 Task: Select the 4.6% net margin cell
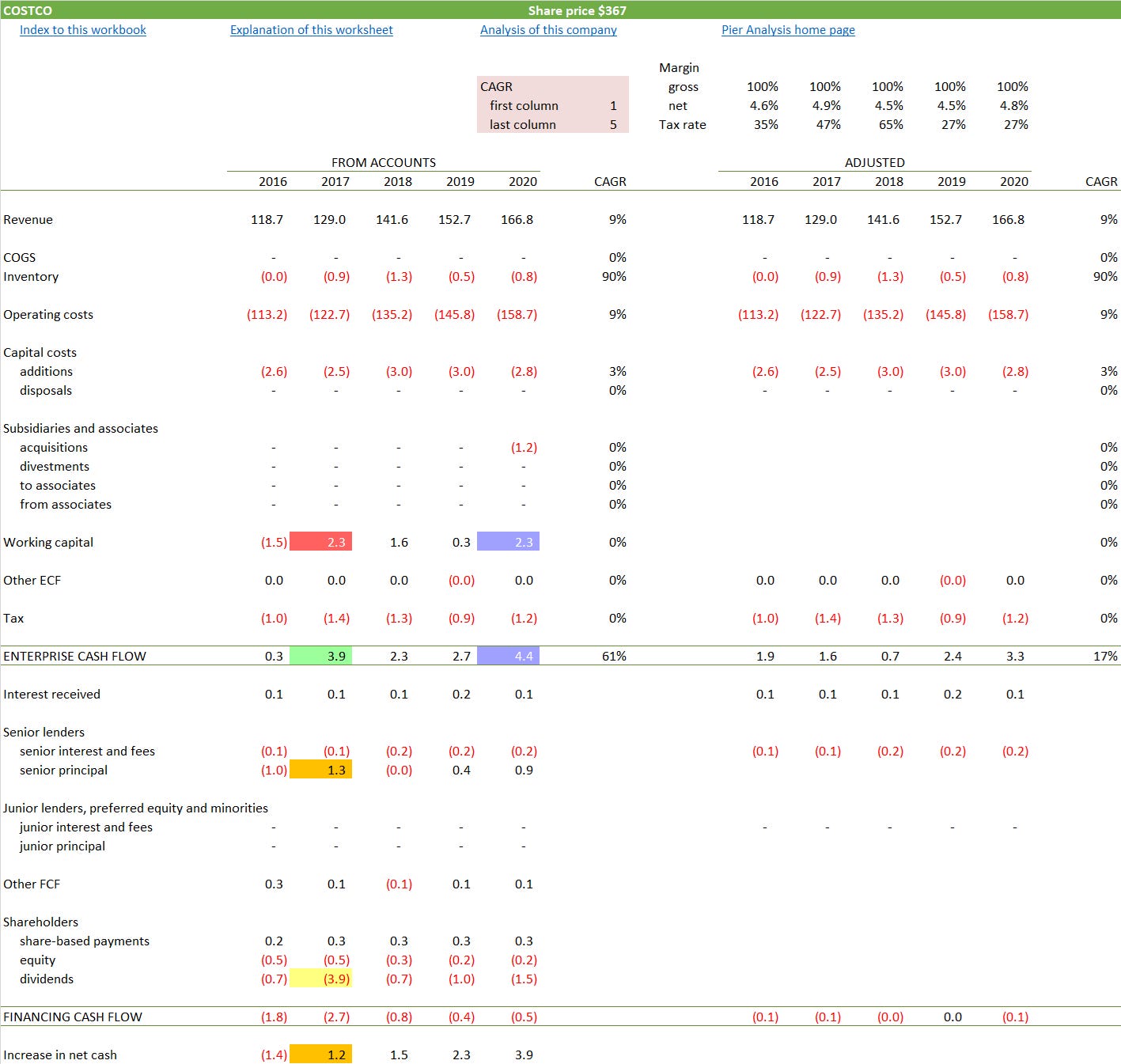click(764, 105)
